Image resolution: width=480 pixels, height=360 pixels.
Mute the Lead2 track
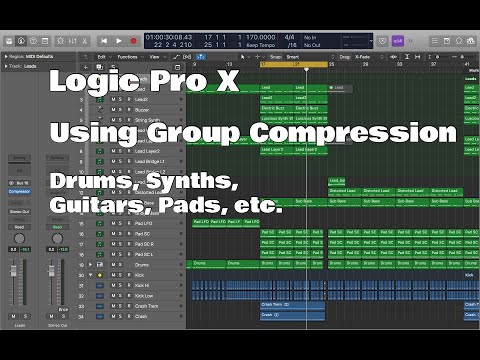(x=113, y=99)
